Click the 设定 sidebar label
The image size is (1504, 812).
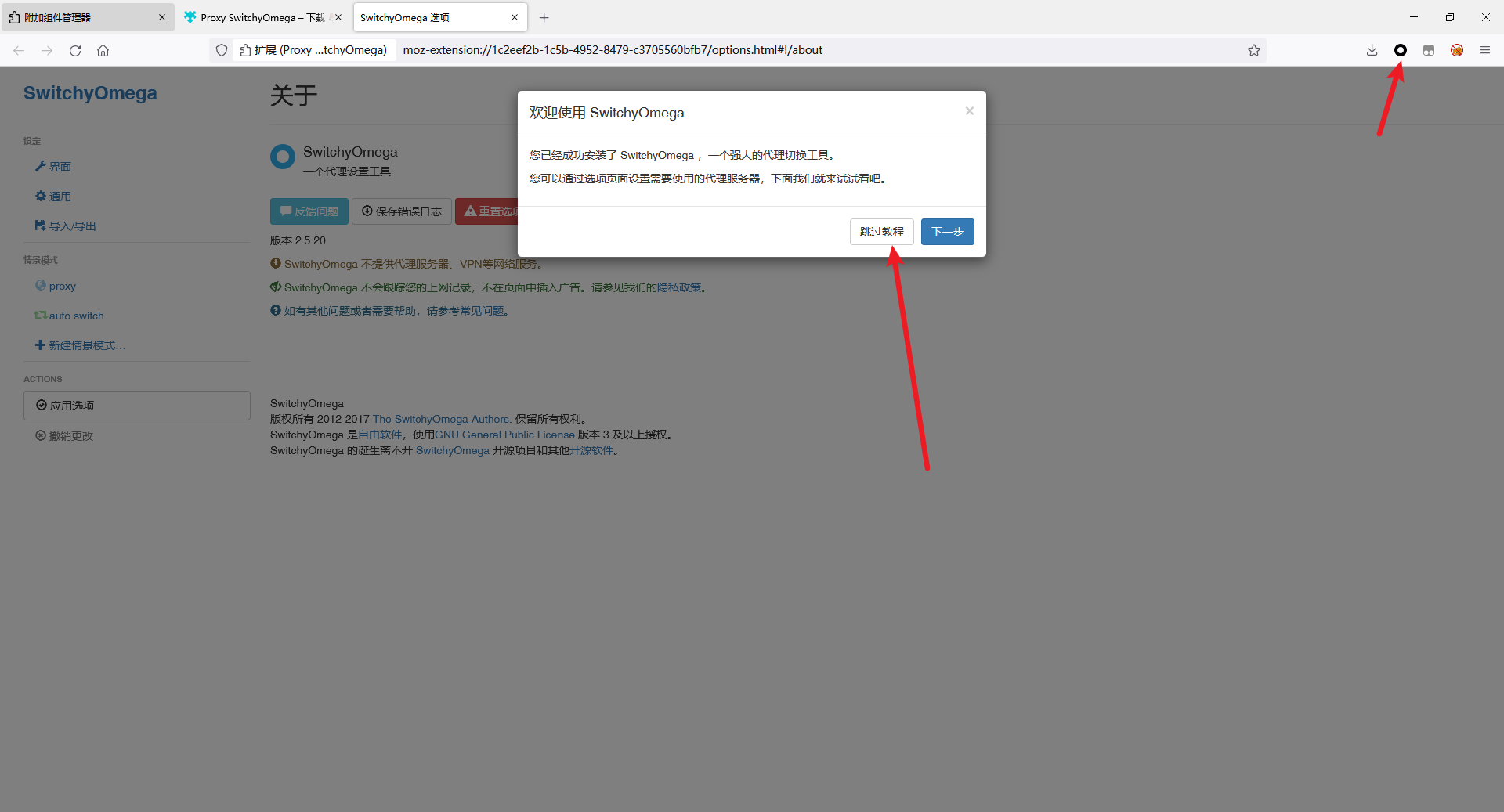(x=32, y=141)
